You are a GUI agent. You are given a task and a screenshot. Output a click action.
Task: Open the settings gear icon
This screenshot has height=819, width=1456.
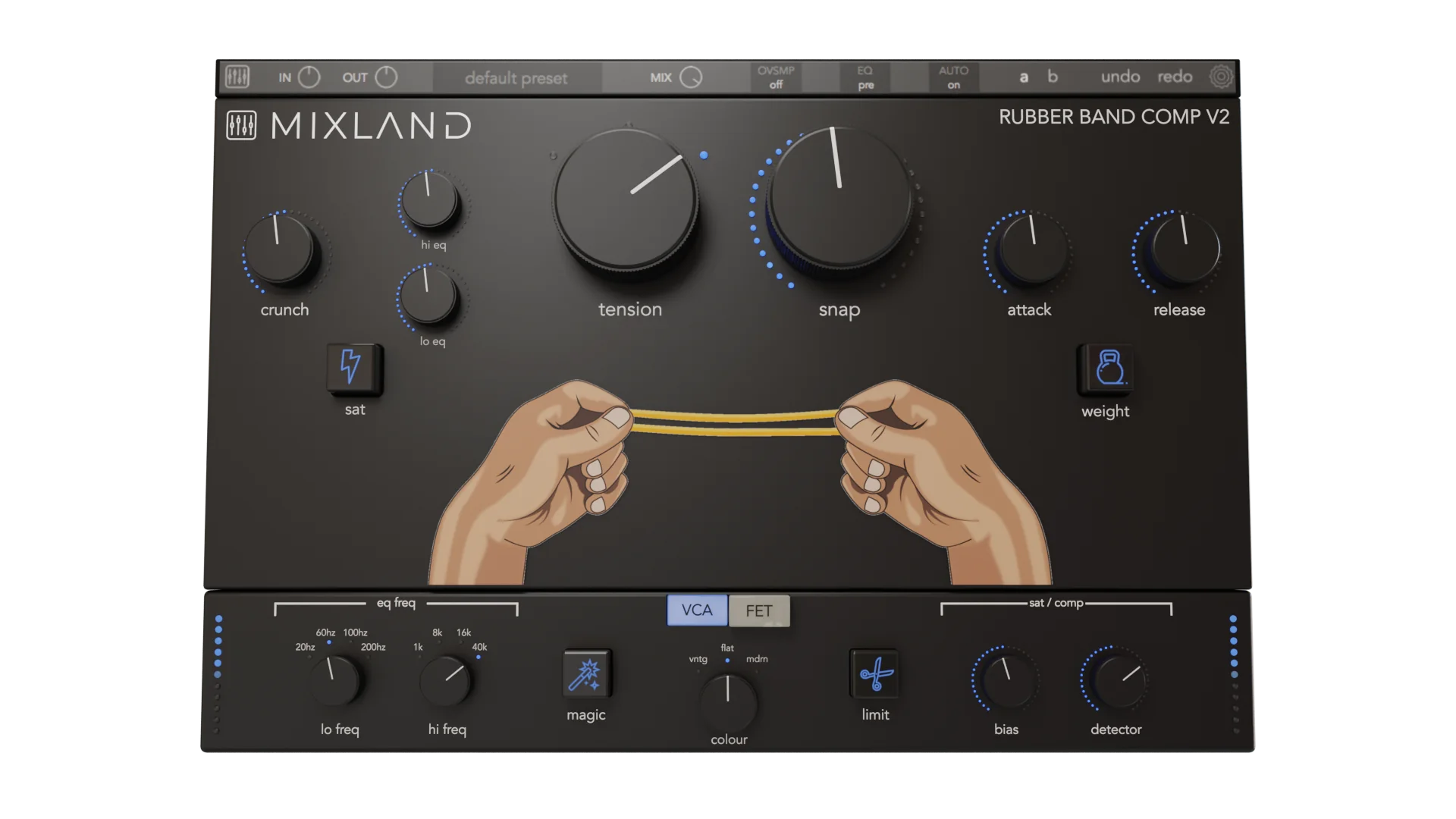tap(1221, 77)
